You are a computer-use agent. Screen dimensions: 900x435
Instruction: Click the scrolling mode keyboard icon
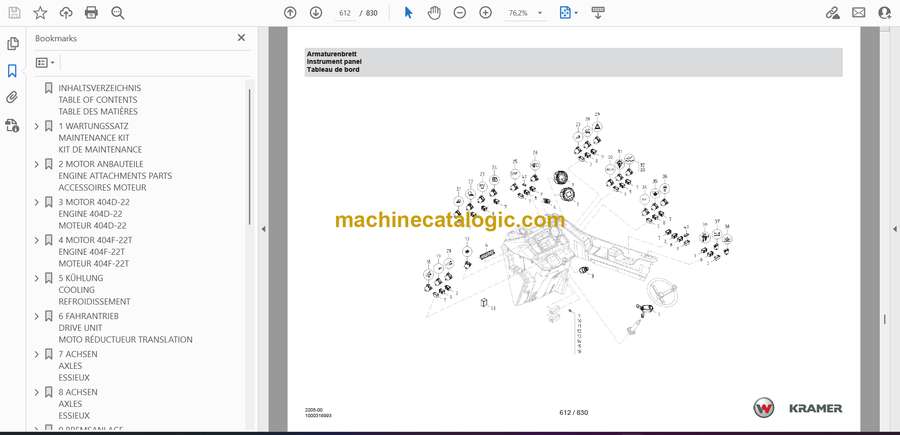click(598, 13)
